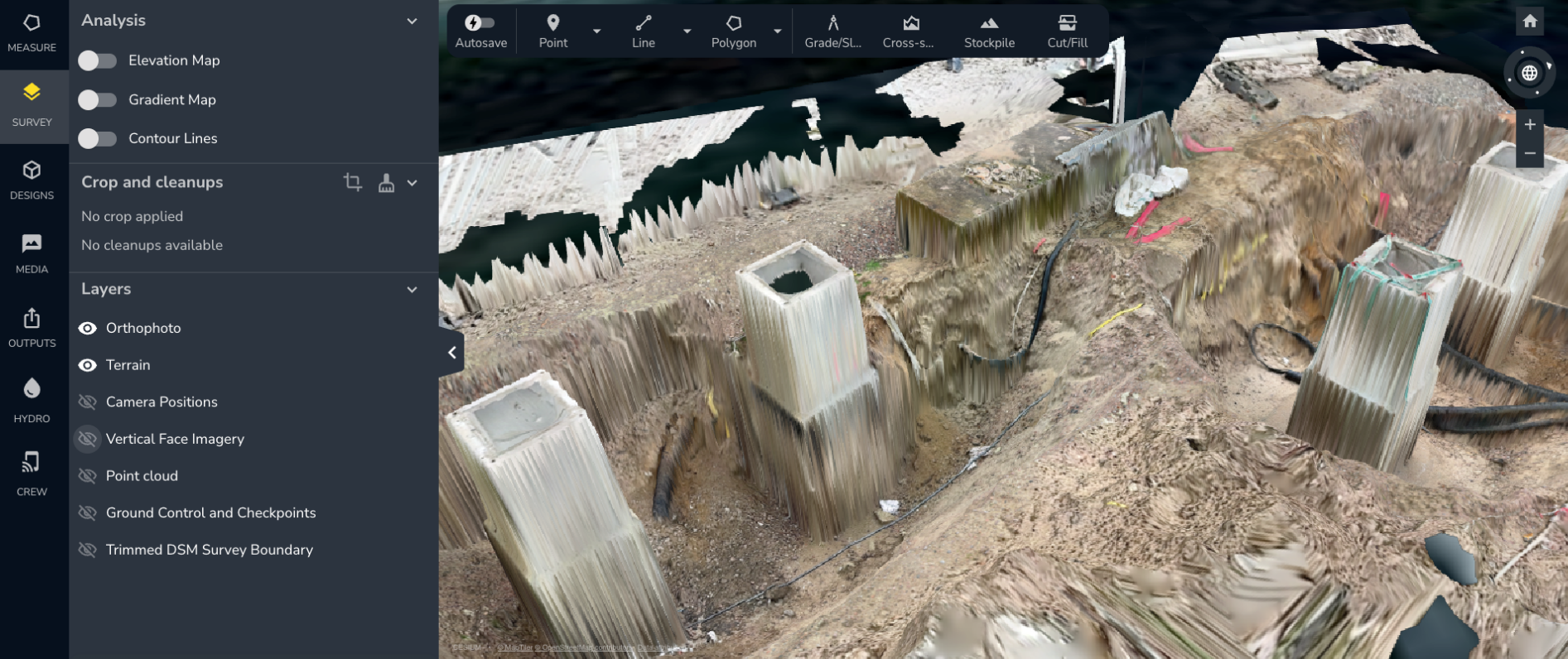The width and height of the screenshot is (1568, 659).
Task: Enable the Contour Lines toggle
Action: [97, 138]
